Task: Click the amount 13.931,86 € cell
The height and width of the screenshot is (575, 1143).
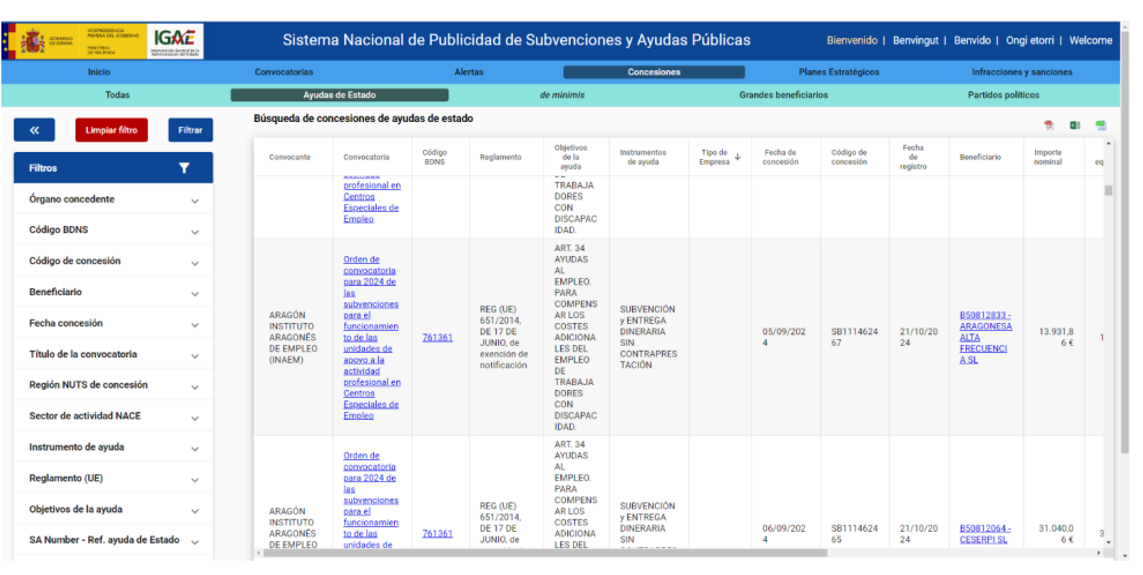Action: pyautogui.click(x=1056, y=337)
